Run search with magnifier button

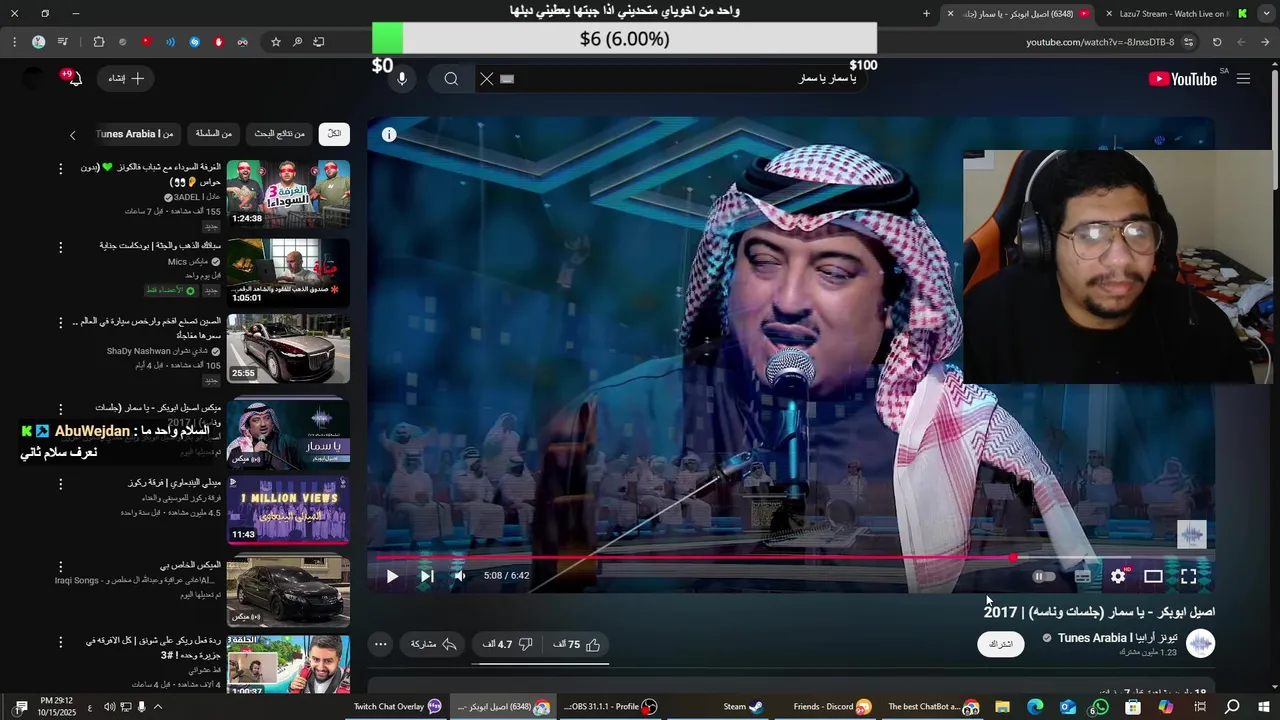451,79
